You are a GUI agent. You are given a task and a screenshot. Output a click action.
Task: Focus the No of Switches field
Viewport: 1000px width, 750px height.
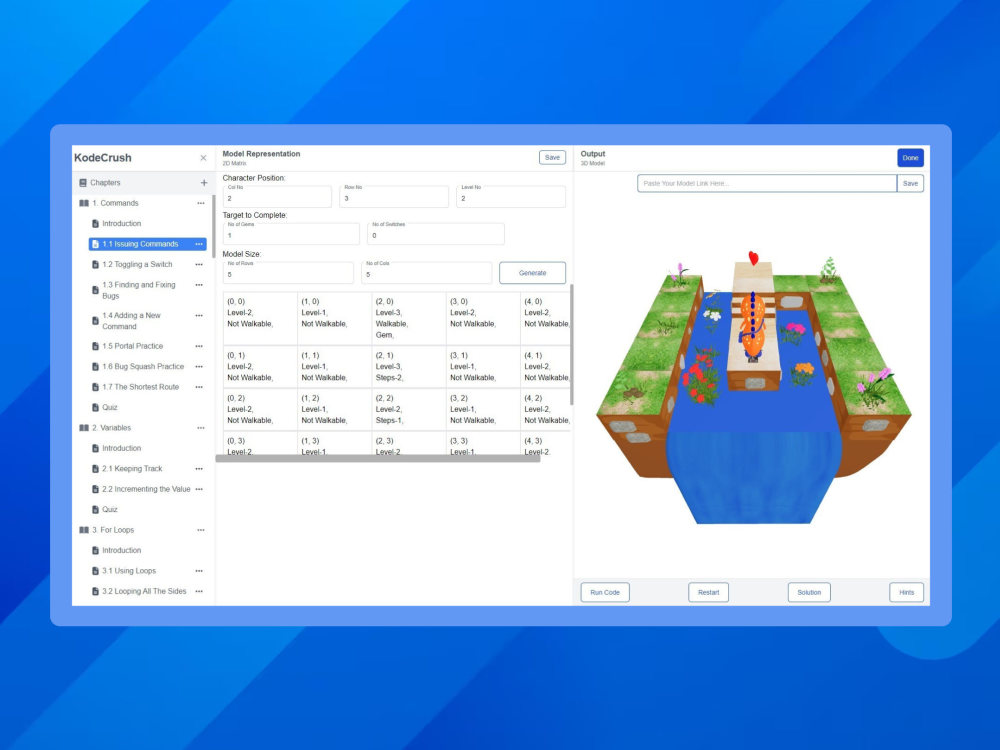pyautogui.click(x=436, y=234)
